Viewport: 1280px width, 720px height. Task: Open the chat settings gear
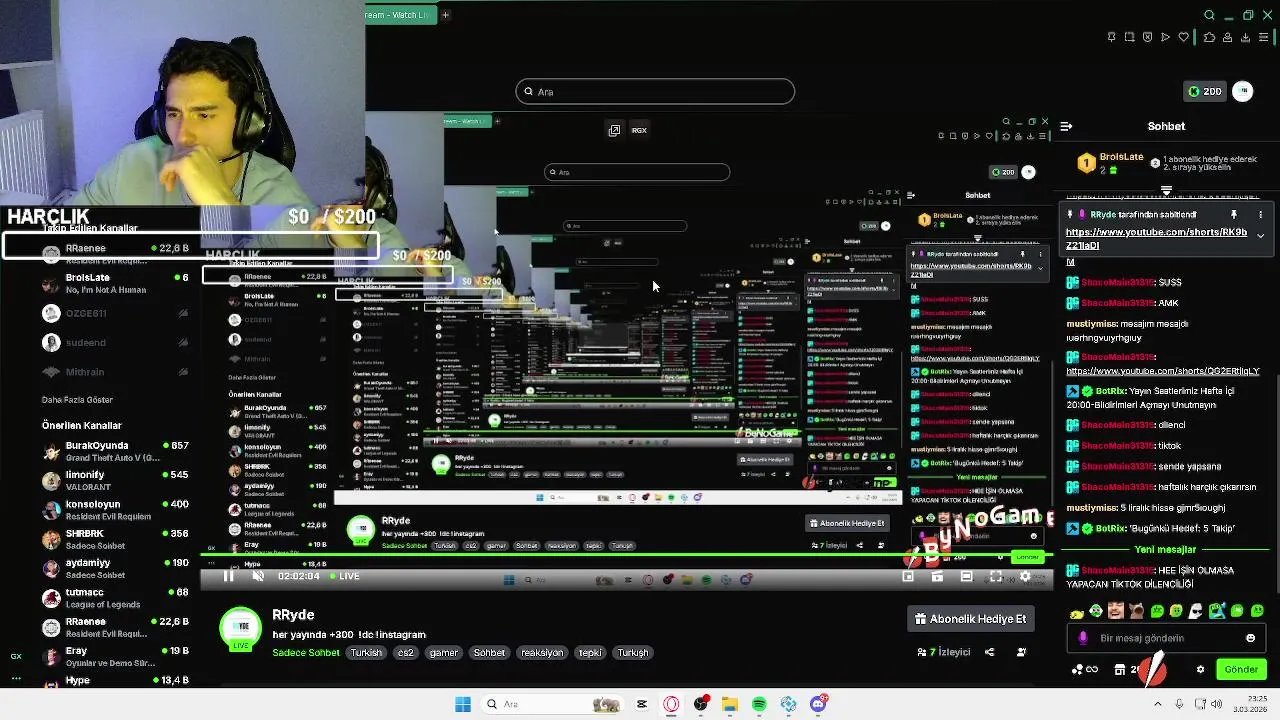pyautogui.click(x=1201, y=670)
